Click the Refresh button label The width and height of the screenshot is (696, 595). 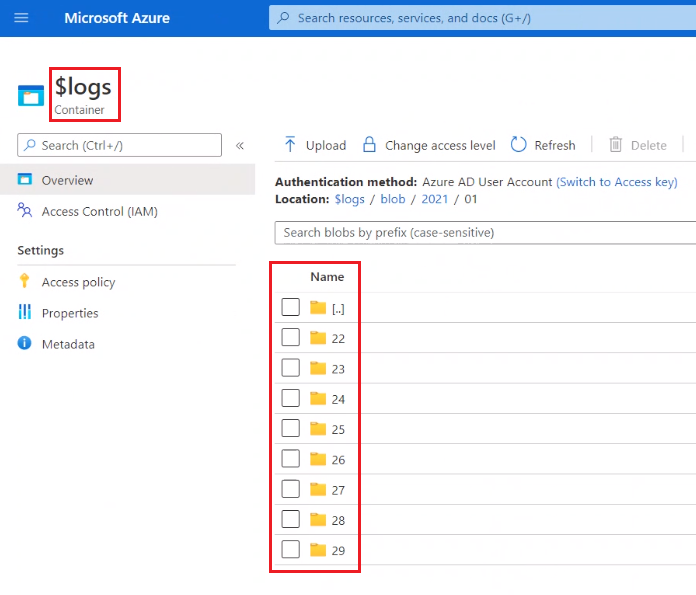coord(554,145)
